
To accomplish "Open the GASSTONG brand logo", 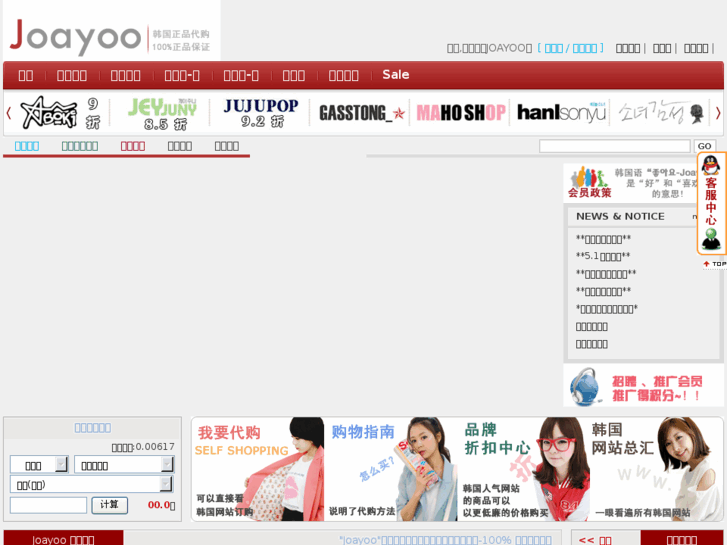I will (361, 113).
